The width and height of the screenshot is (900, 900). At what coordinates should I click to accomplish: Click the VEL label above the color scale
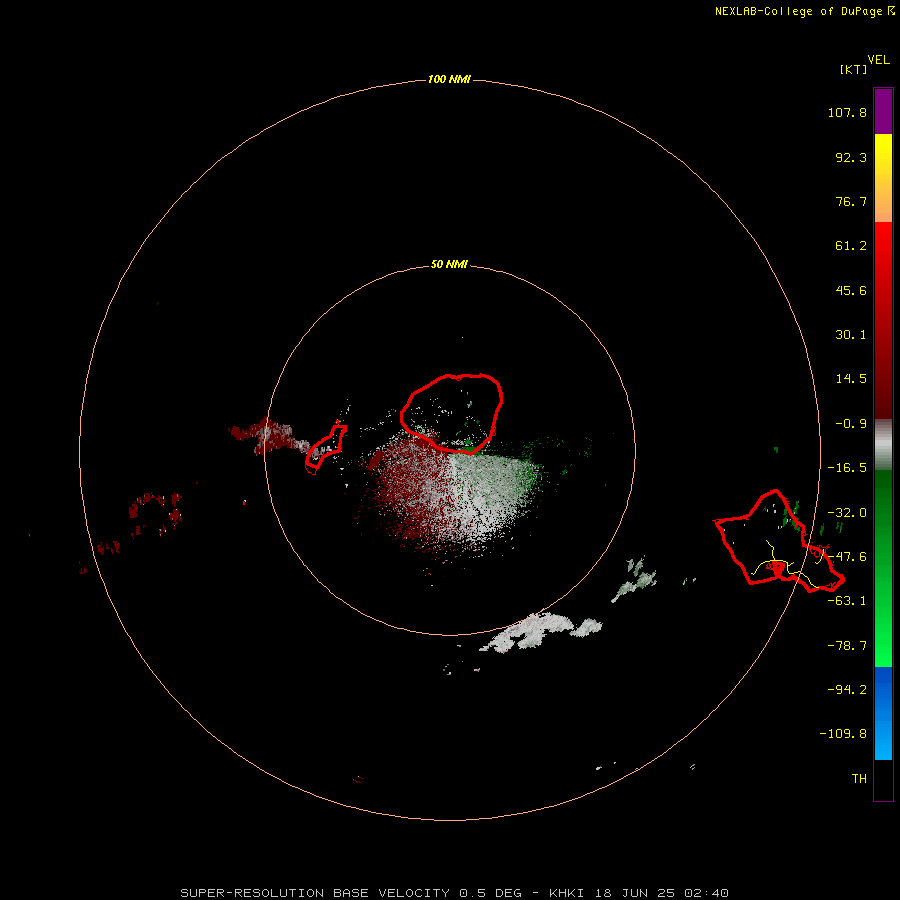click(878, 60)
